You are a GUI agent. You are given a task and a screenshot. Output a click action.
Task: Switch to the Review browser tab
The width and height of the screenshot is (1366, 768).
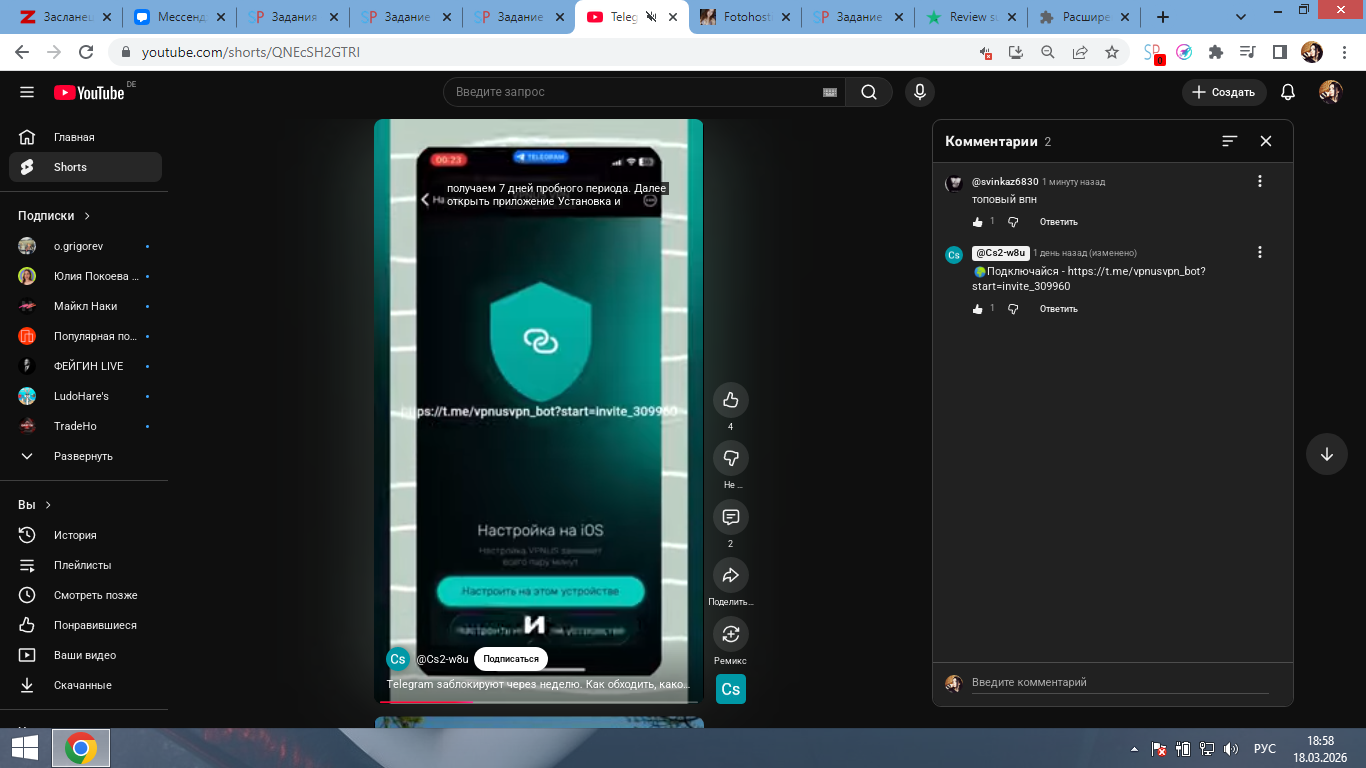[x=972, y=17]
